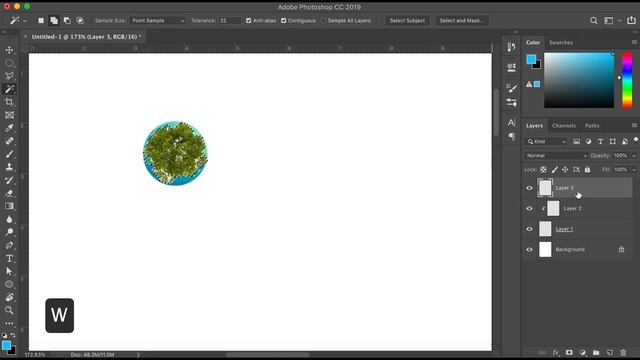Select the Dodge tool

[9, 232]
